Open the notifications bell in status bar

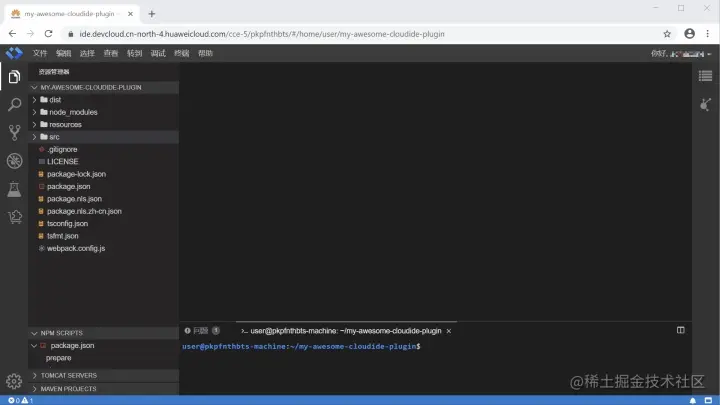pos(692,400)
